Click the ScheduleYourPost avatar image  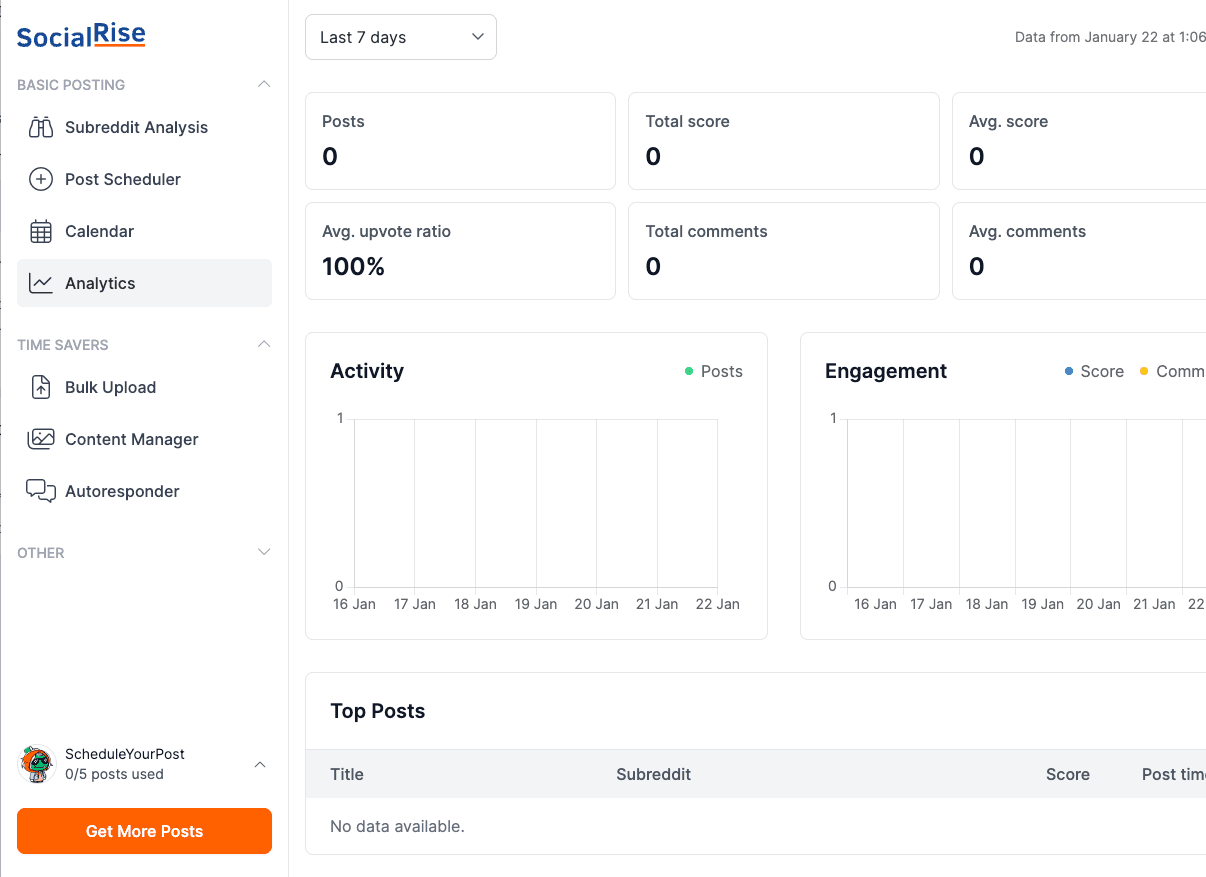(37, 764)
